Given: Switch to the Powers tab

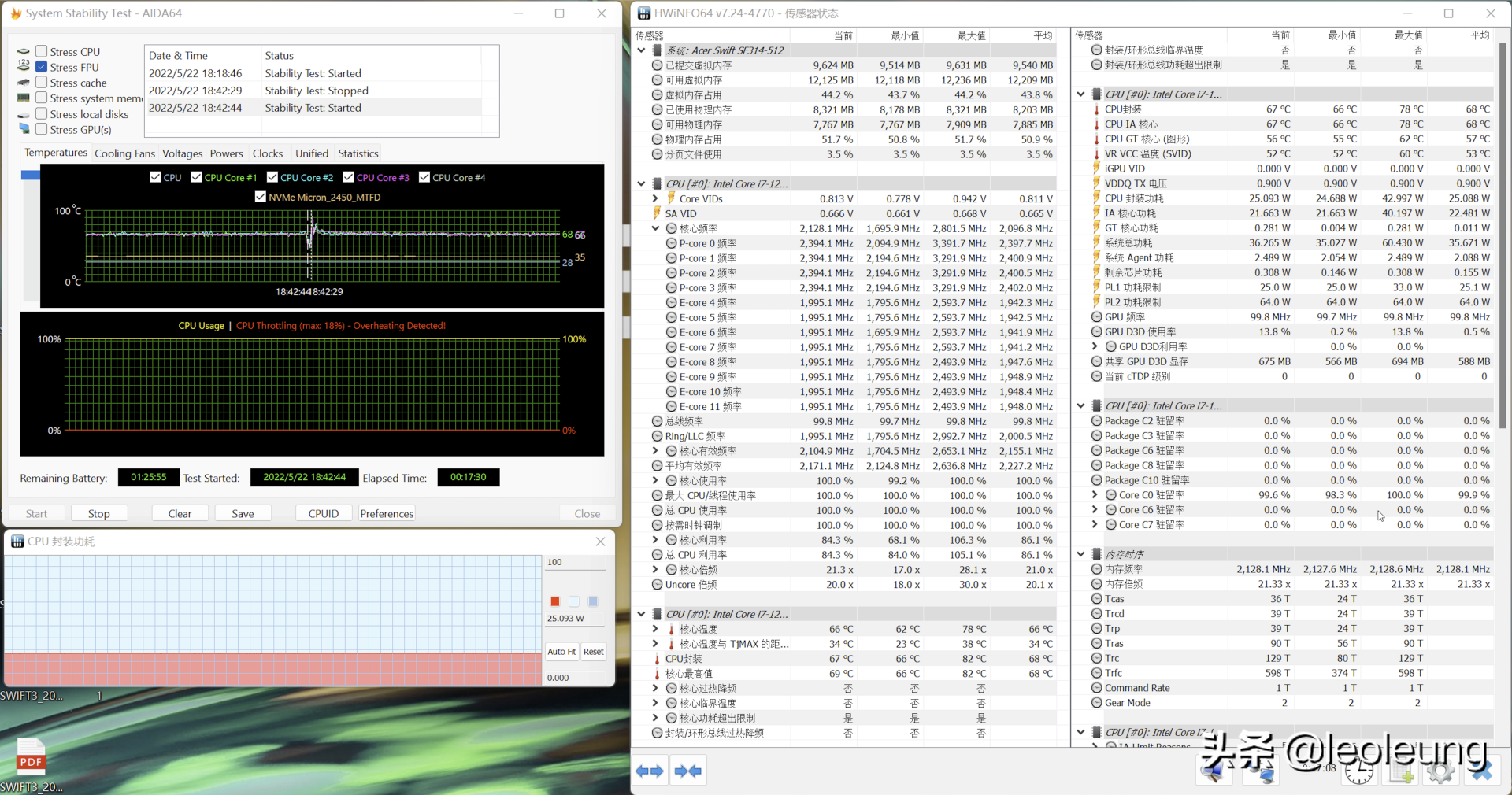Looking at the screenshot, I should [x=227, y=153].
